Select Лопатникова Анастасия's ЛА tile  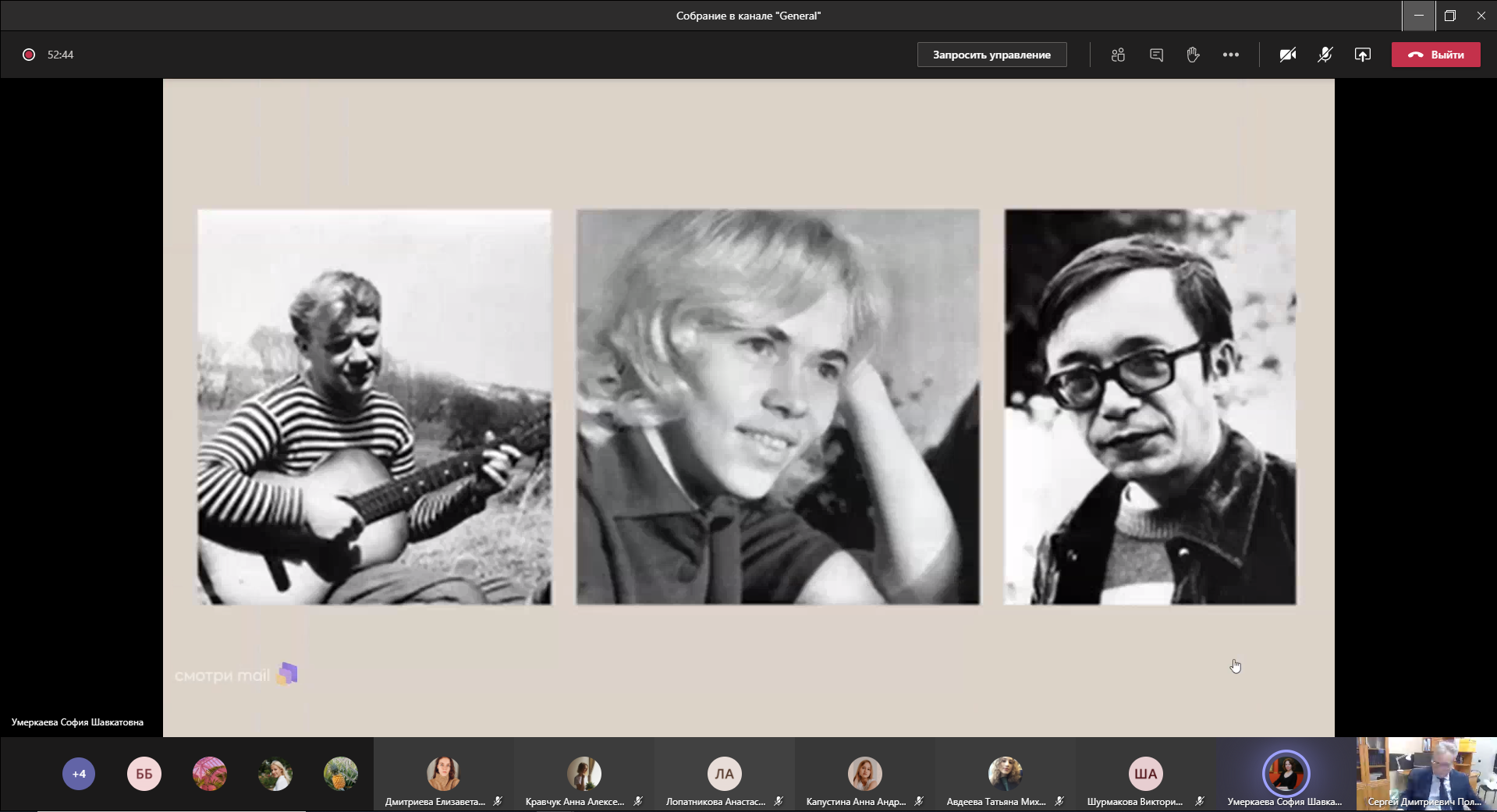click(724, 775)
